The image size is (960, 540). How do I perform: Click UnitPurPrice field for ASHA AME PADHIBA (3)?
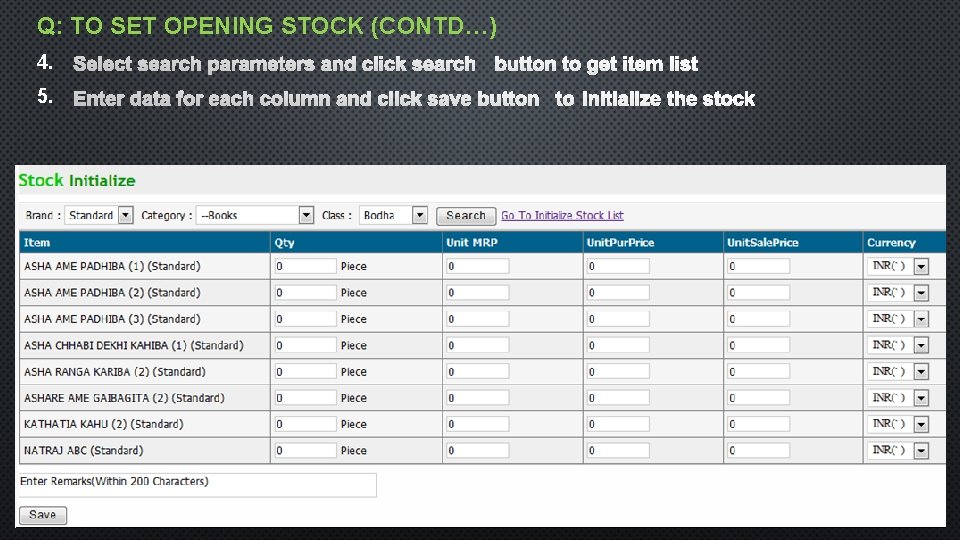tap(618, 319)
